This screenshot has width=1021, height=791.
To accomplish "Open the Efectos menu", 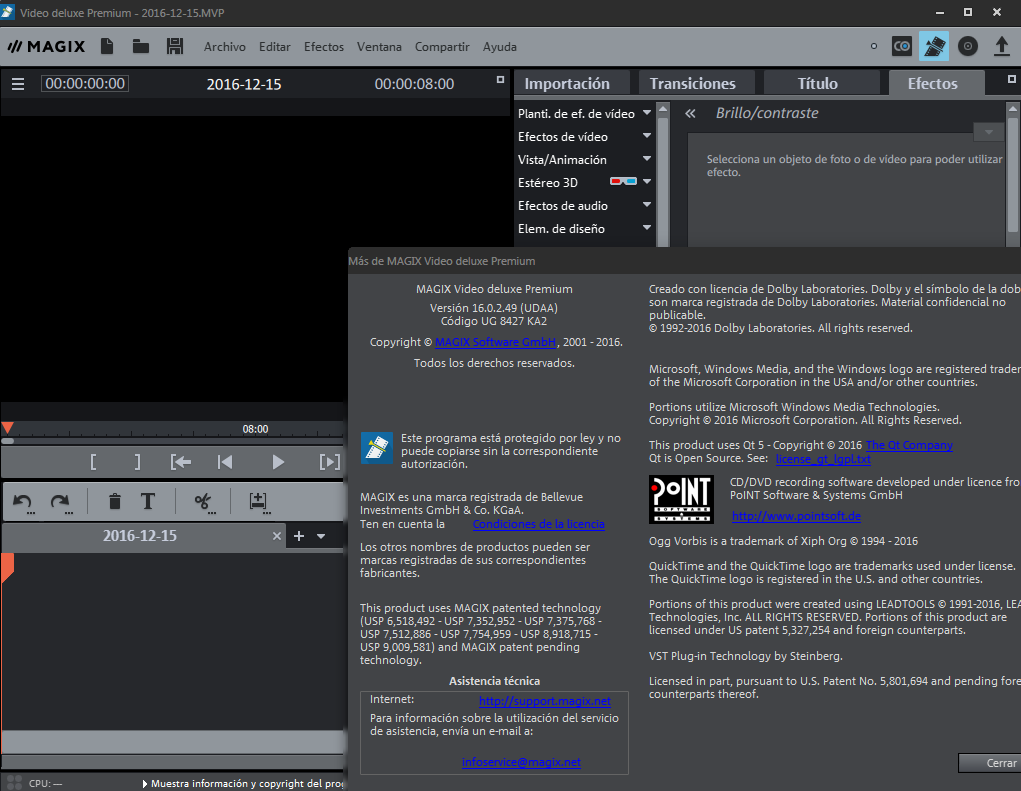I will (324, 47).
